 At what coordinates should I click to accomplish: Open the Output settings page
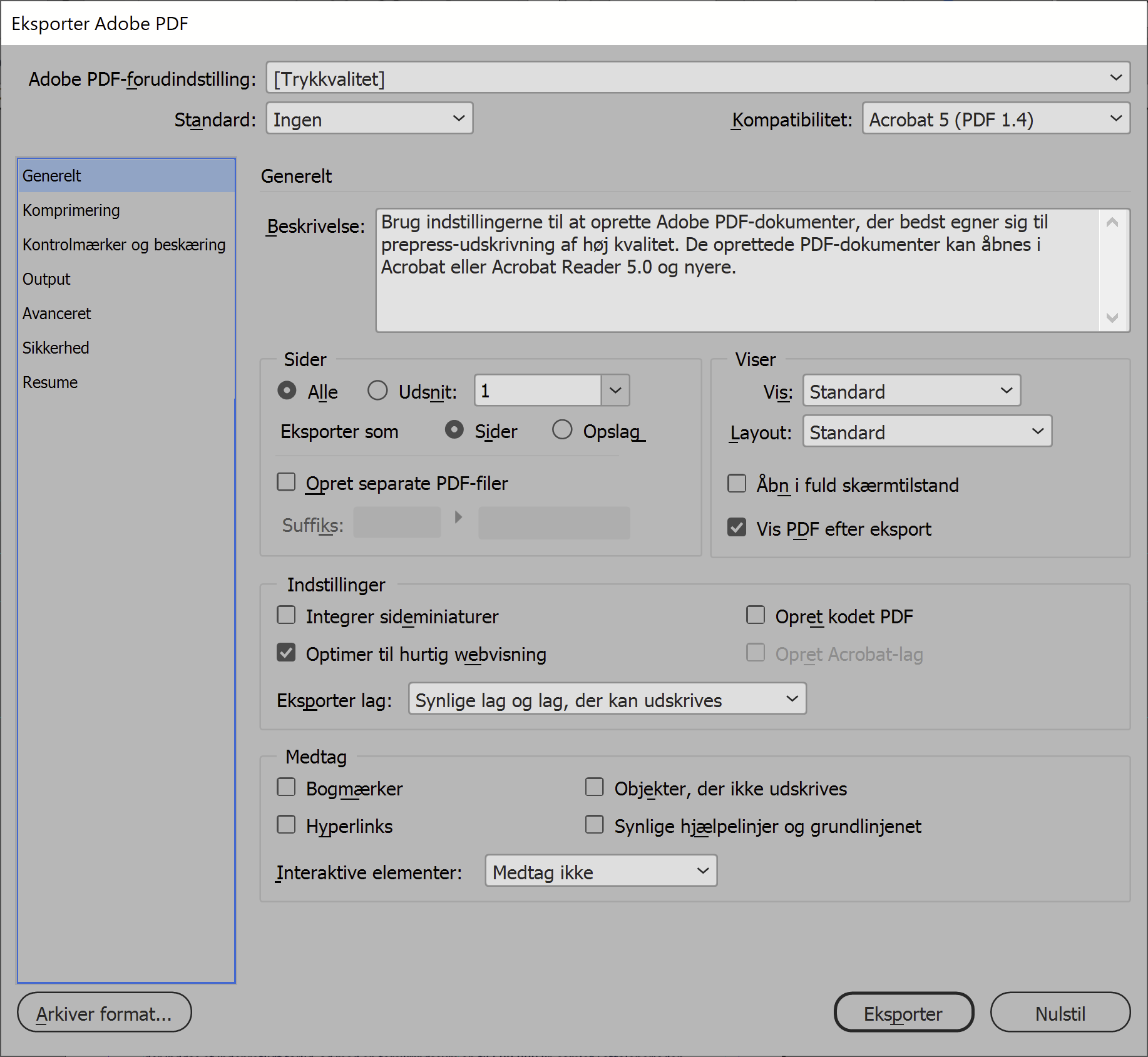(46, 279)
